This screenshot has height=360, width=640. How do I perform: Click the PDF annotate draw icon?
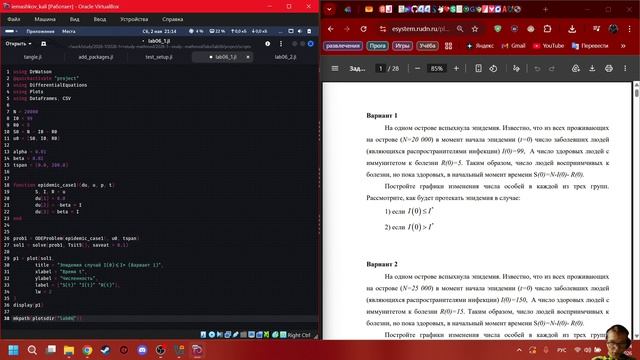click(516, 68)
